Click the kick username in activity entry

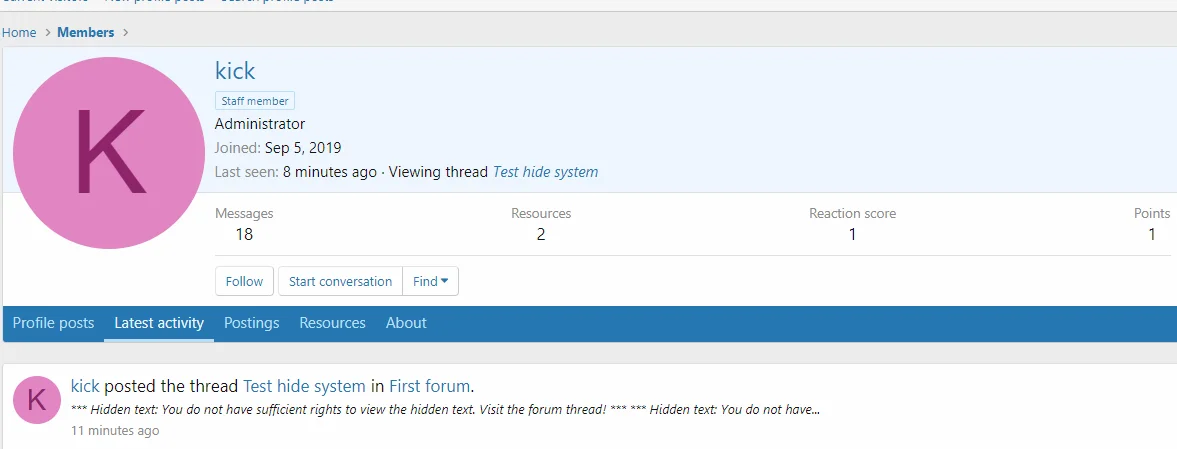[x=85, y=386]
